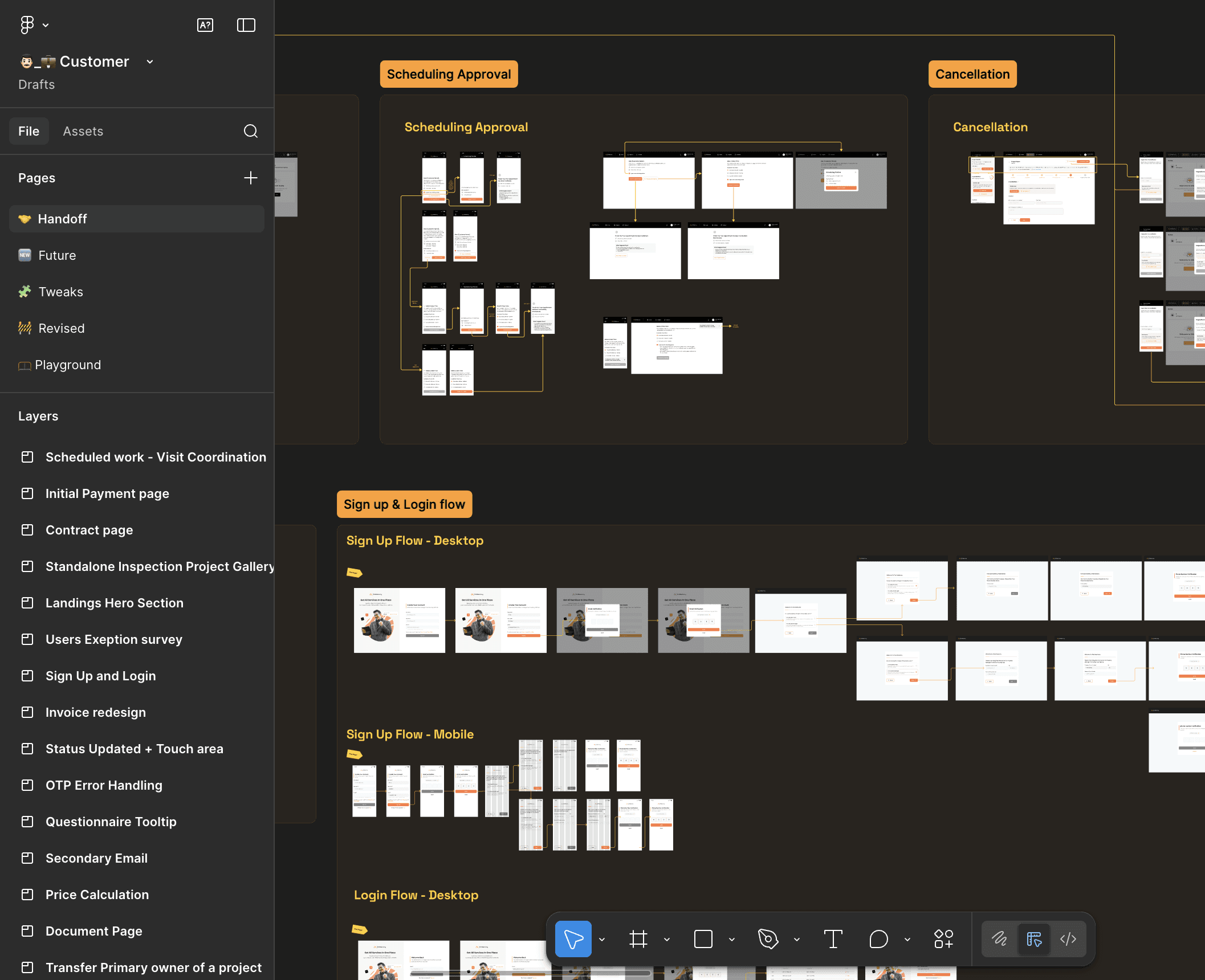
Task: Open the Actions components tool
Action: click(943, 939)
